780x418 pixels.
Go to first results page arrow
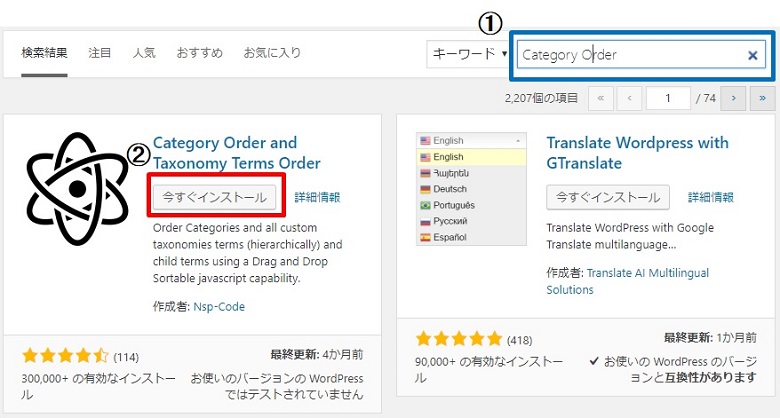(x=601, y=98)
